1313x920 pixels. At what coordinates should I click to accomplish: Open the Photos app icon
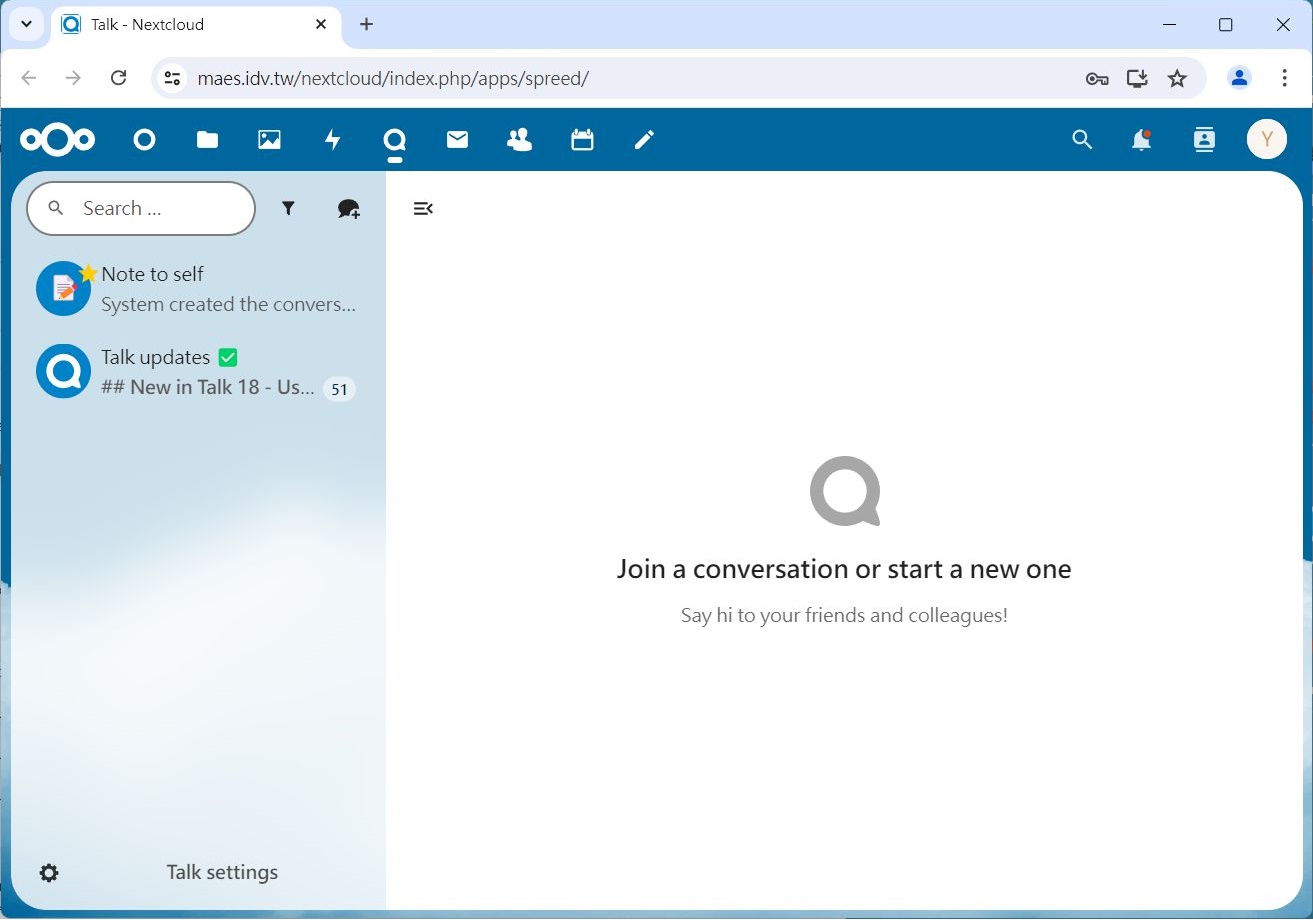pyautogui.click(x=269, y=140)
